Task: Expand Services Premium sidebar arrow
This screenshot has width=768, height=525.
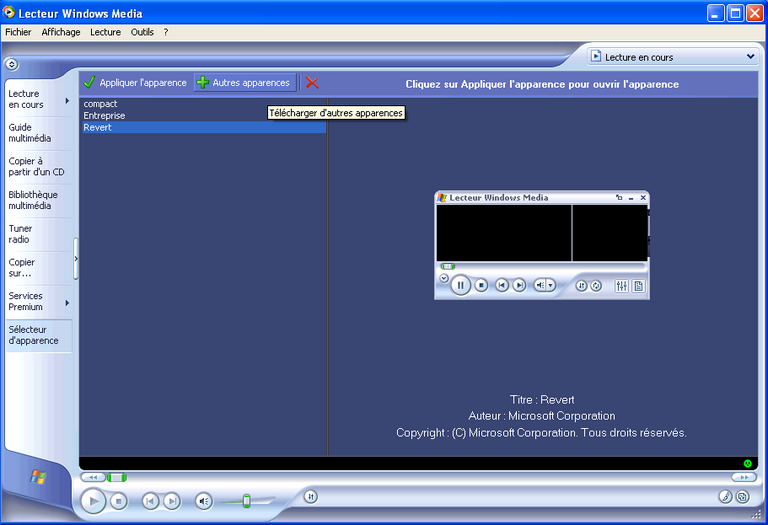Action: point(68,303)
